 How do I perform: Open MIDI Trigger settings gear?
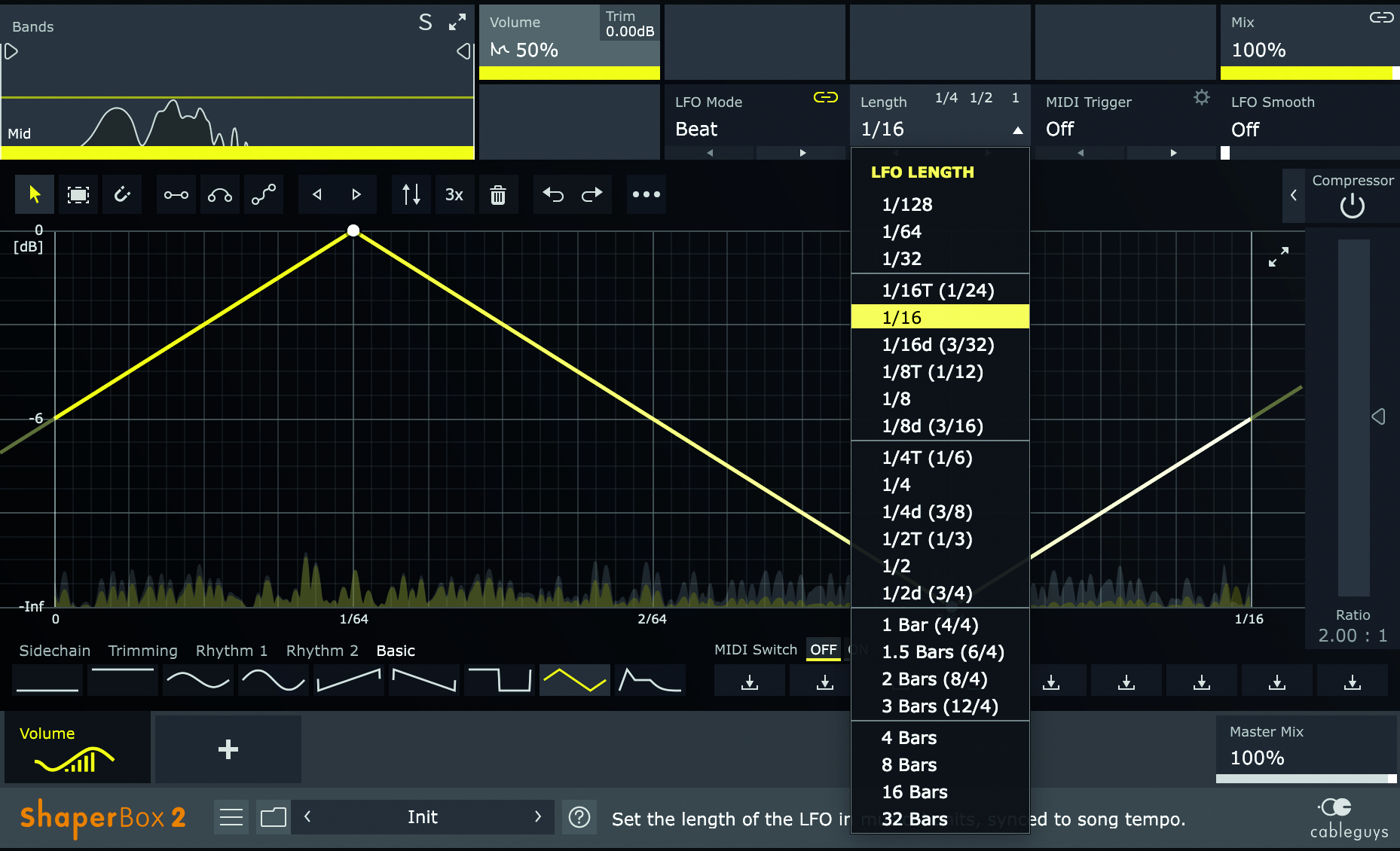coord(1202,97)
